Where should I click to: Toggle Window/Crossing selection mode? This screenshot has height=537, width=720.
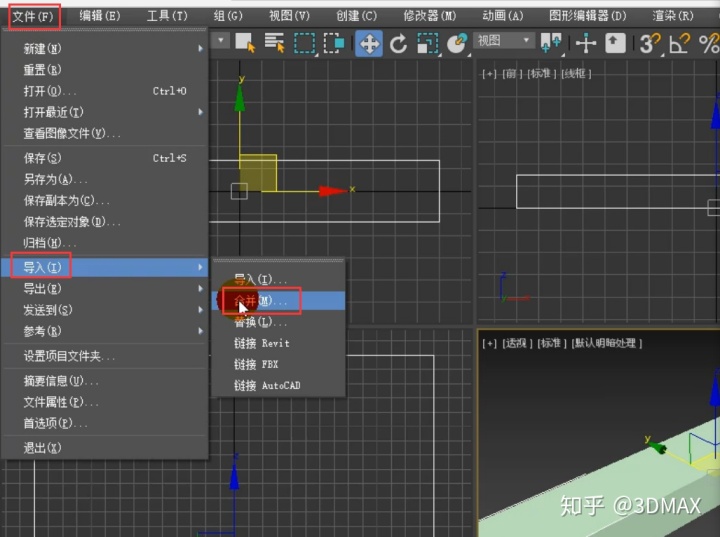click(x=334, y=43)
